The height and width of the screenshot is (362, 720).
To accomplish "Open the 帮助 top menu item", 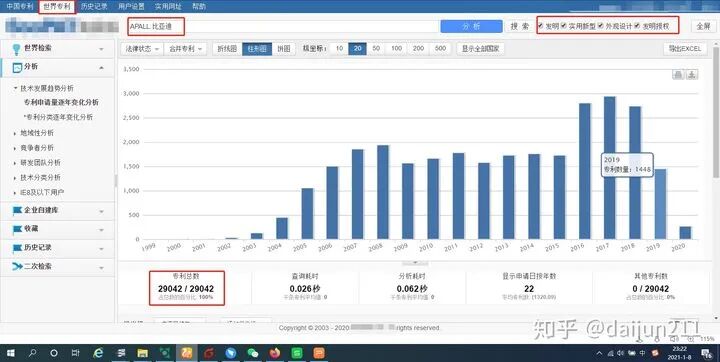I will point(199,6).
